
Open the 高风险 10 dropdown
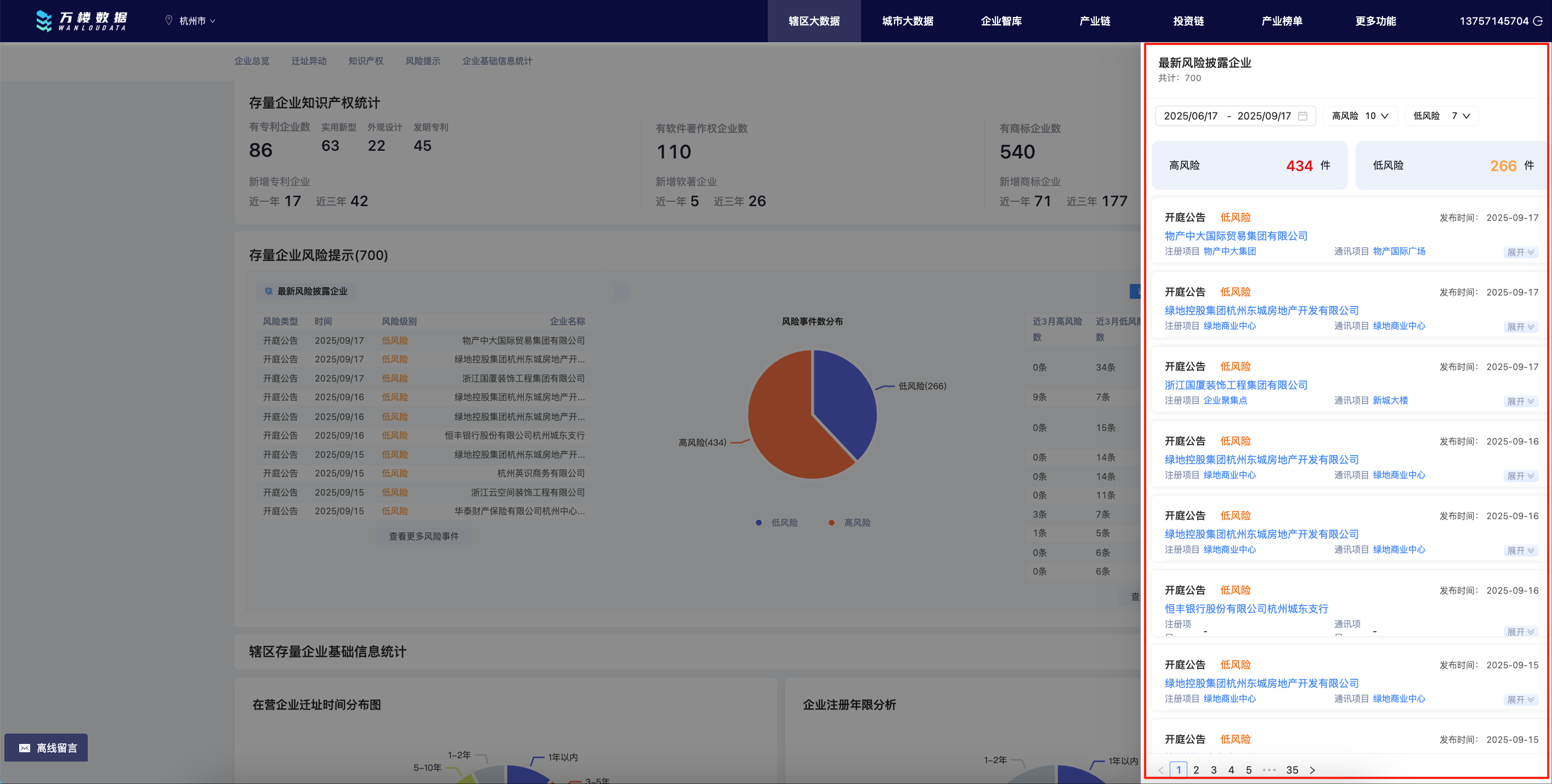pos(1360,116)
